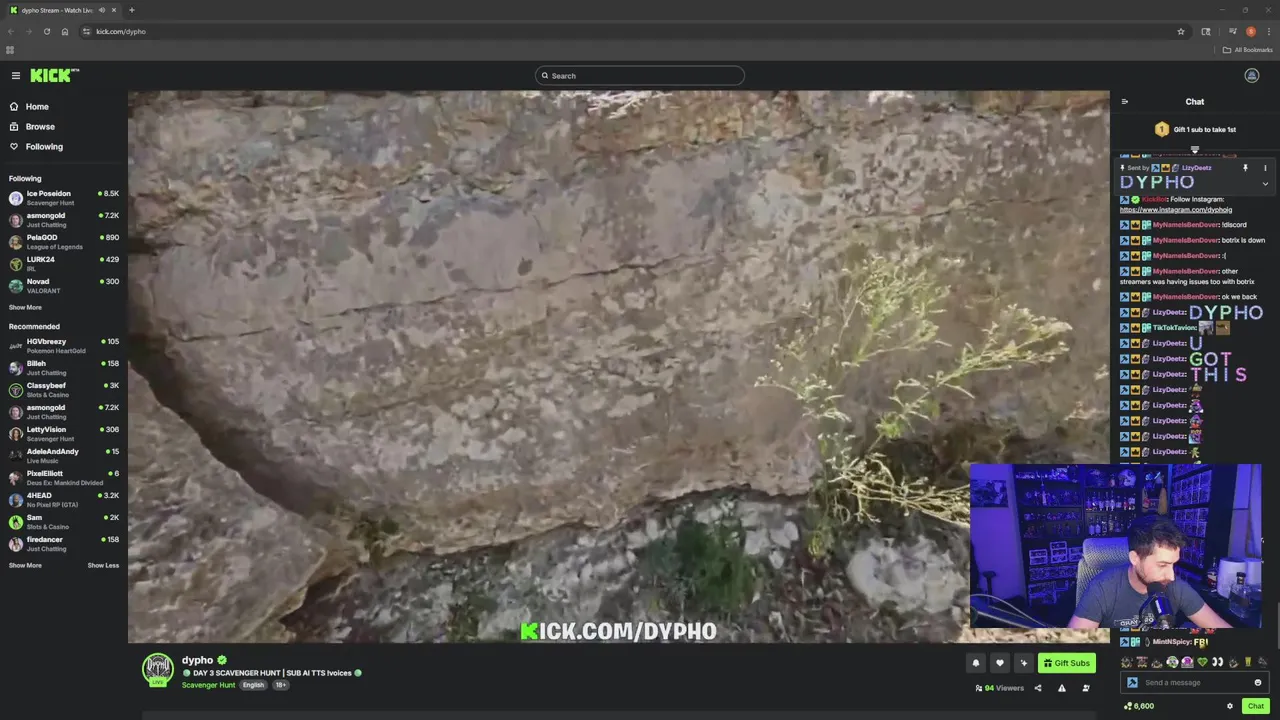Screen dimensions: 1280x720
Task: Reload the page in browser
Action: [46, 31]
